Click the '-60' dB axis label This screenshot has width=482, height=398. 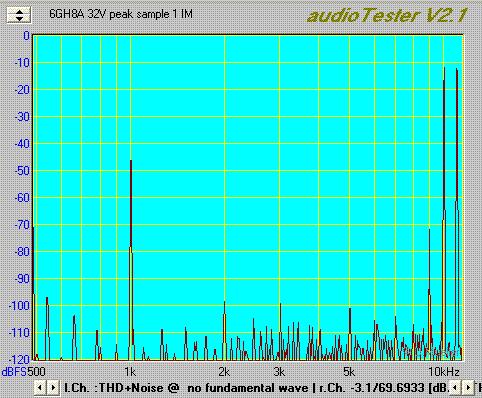(22, 198)
